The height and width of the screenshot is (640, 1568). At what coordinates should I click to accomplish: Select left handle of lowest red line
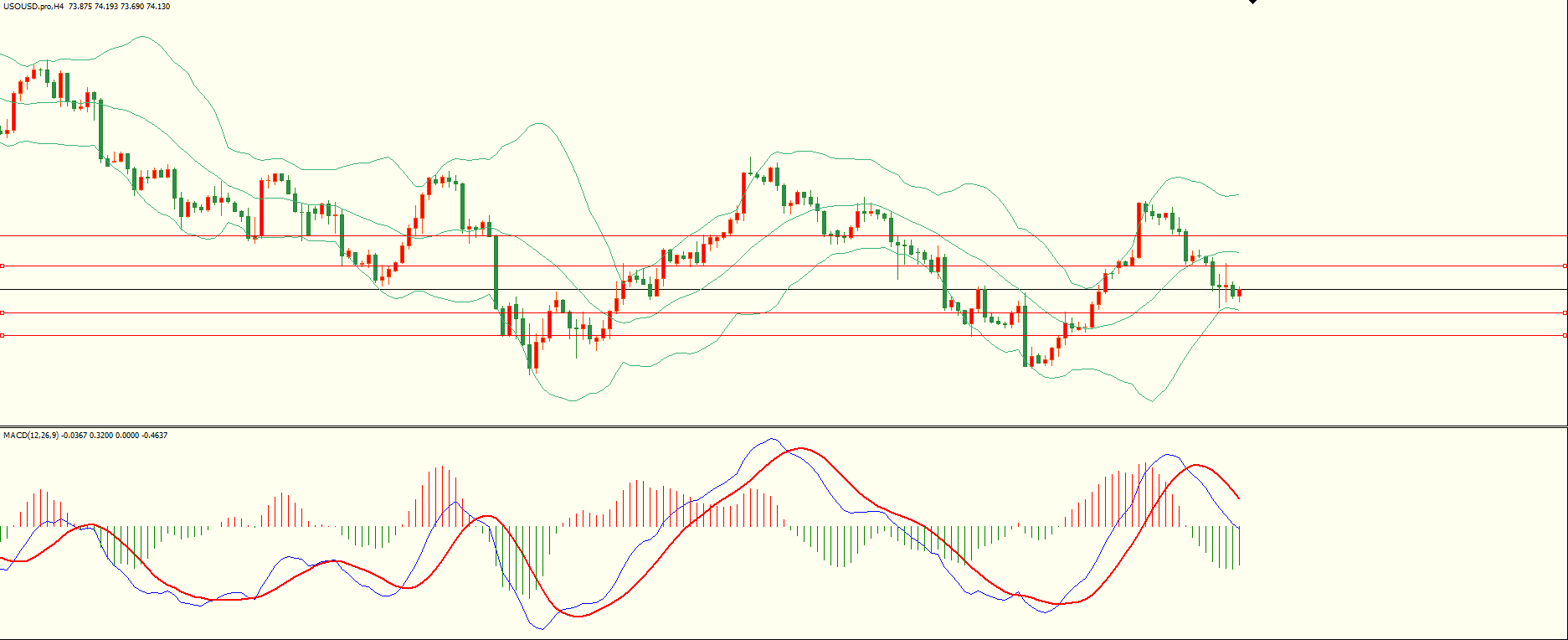[2, 335]
